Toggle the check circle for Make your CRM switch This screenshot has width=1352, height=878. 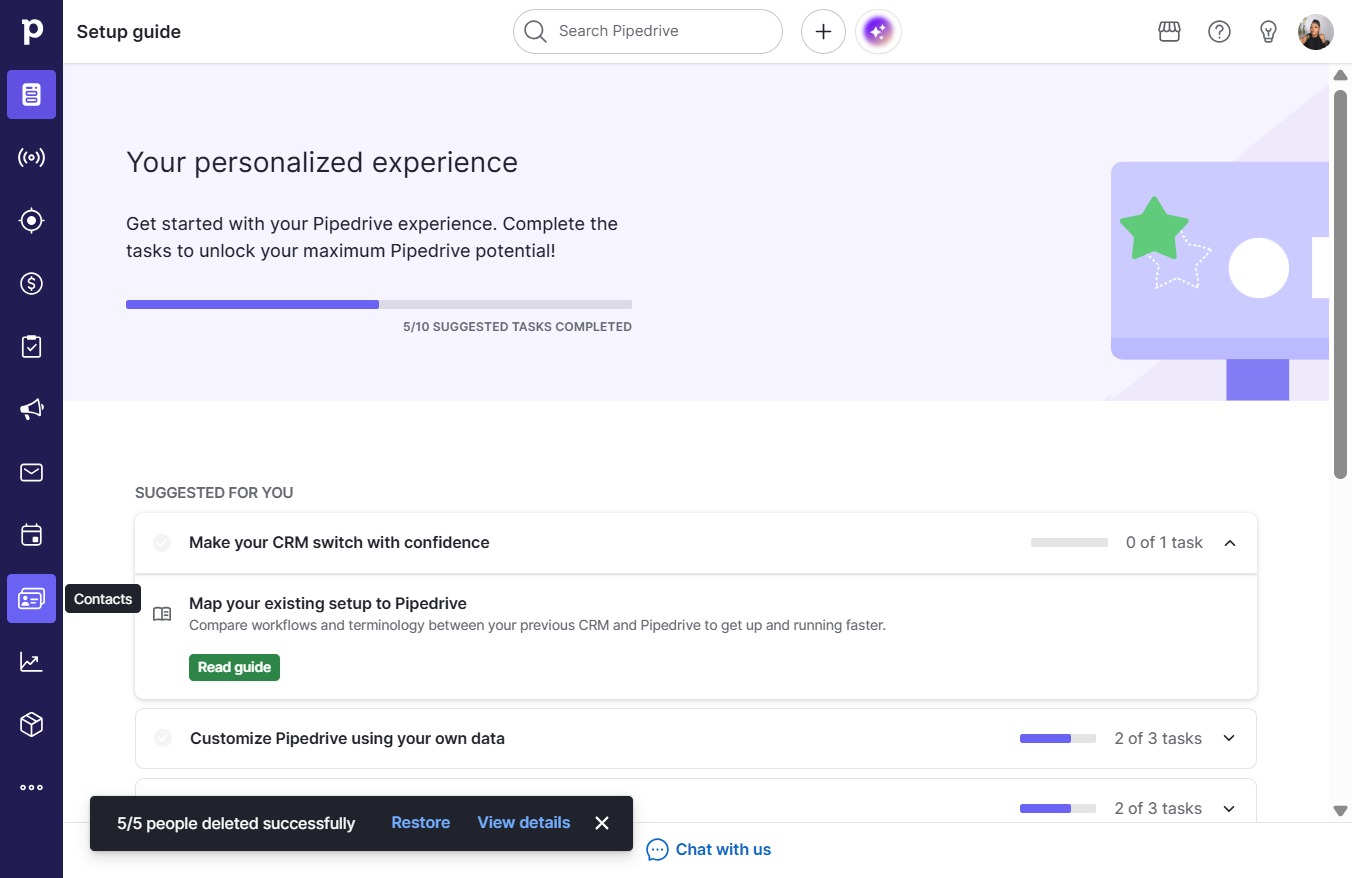(x=162, y=543)
